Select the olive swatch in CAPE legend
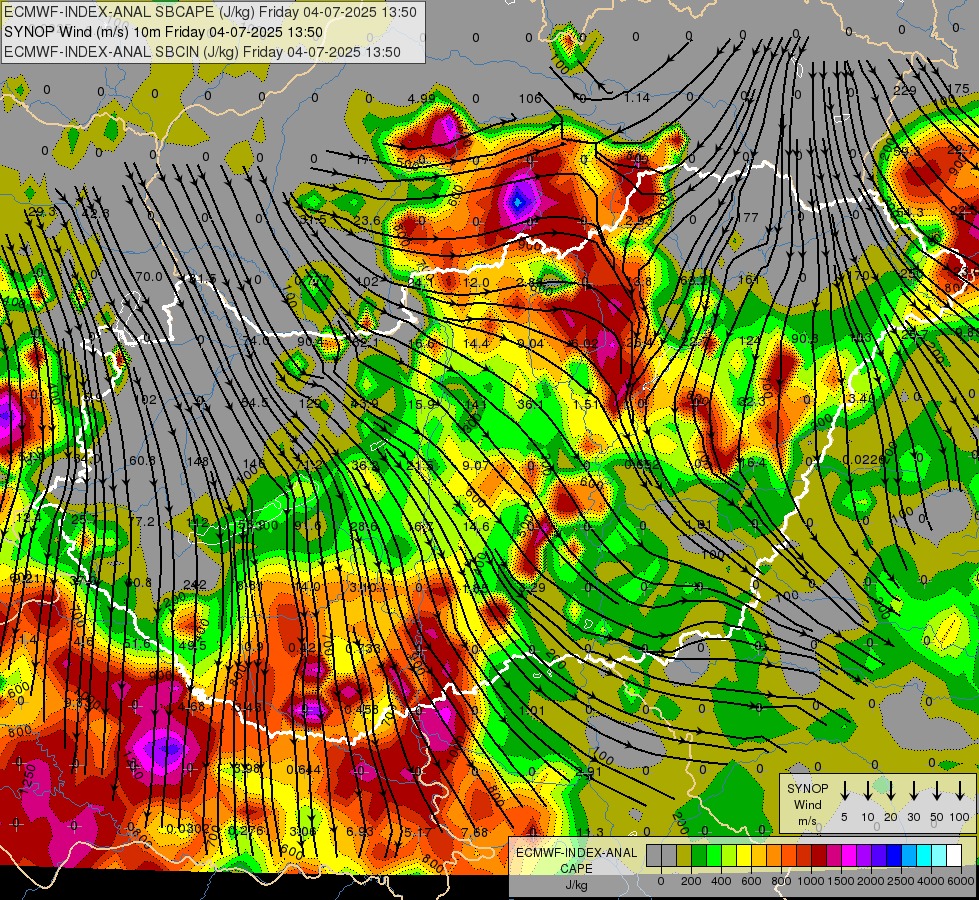 pos(684,856)
